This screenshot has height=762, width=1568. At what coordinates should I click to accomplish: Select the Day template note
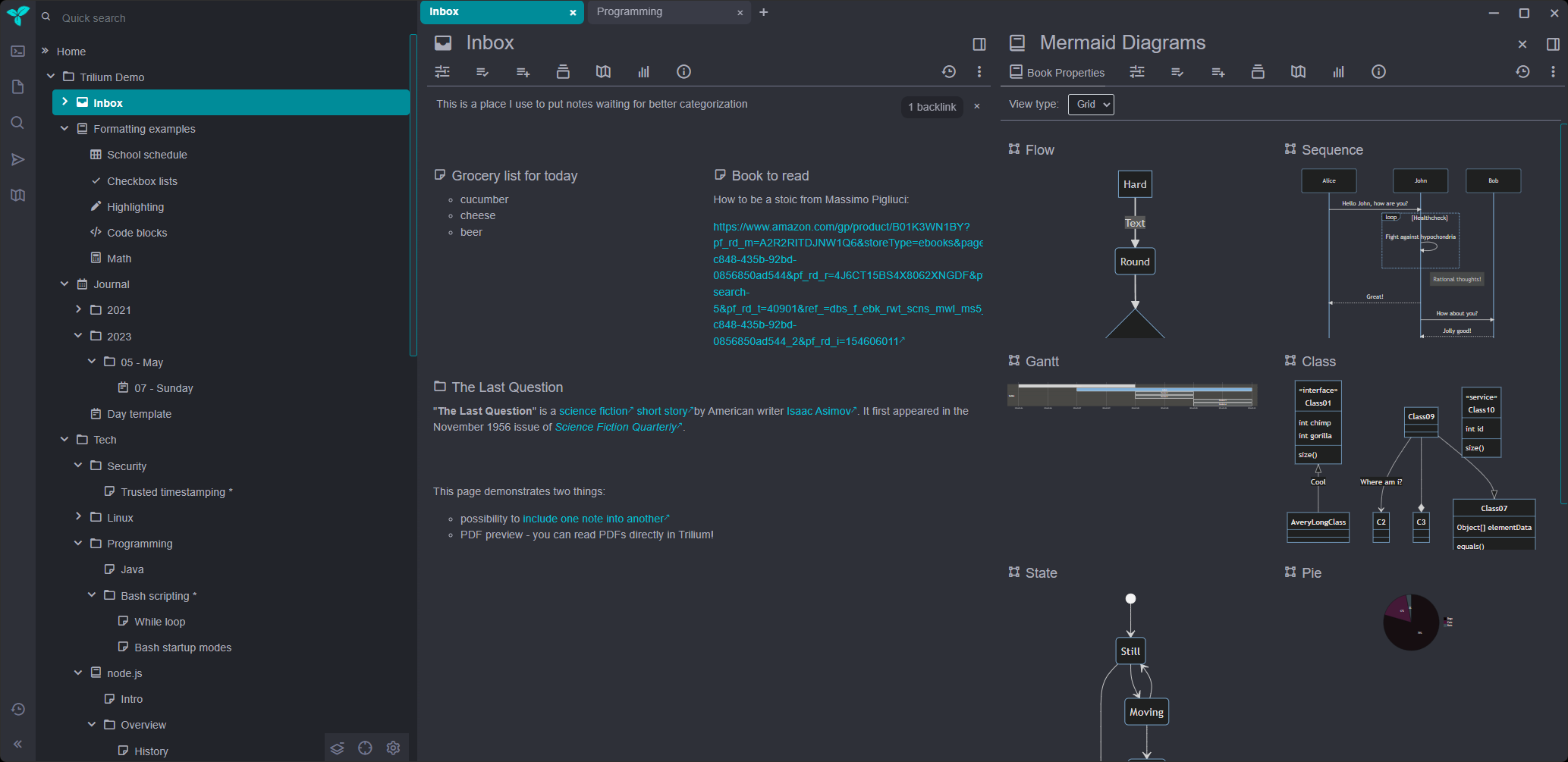[x=139, y=414]
